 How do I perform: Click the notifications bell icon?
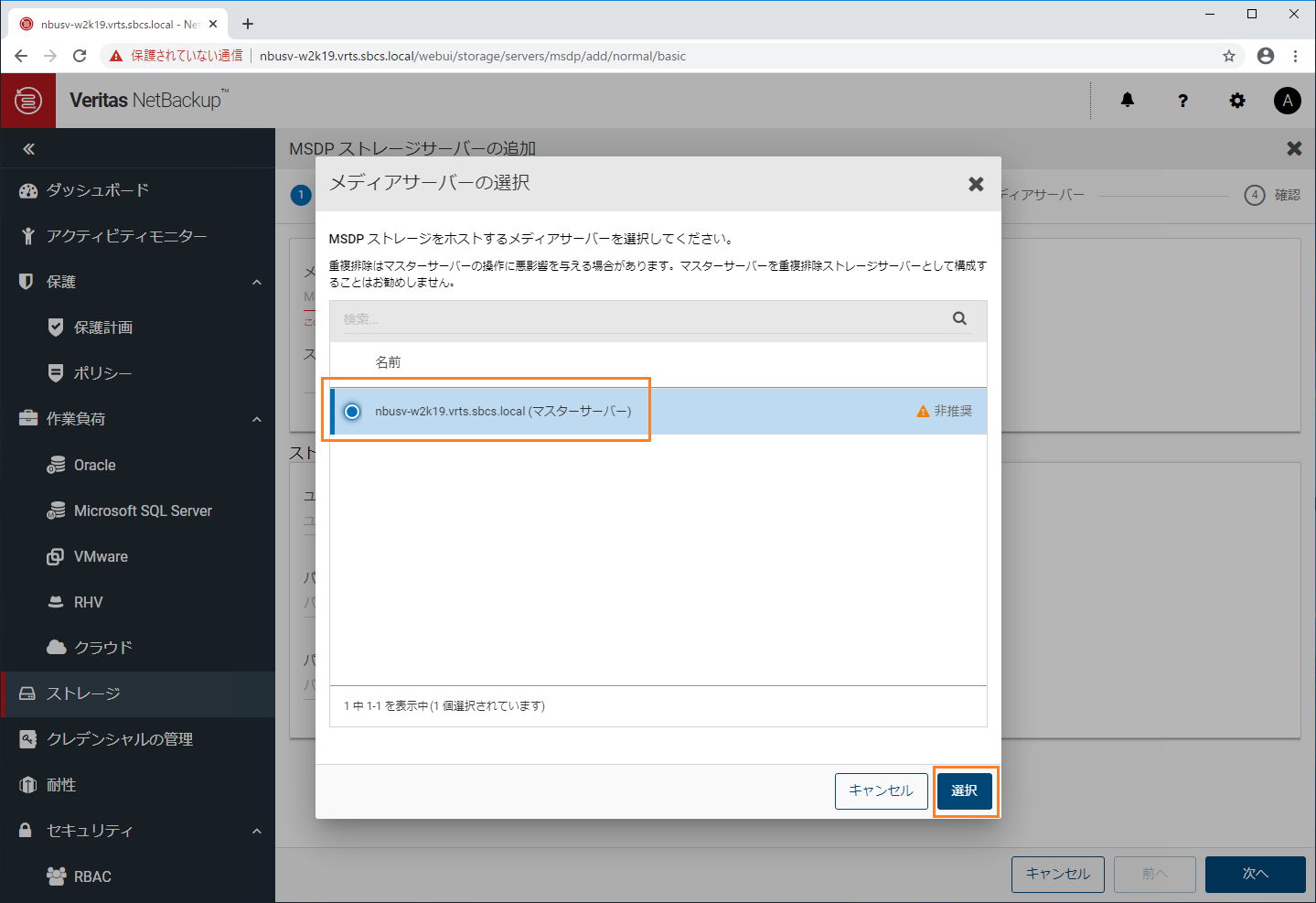point(1128,101)
